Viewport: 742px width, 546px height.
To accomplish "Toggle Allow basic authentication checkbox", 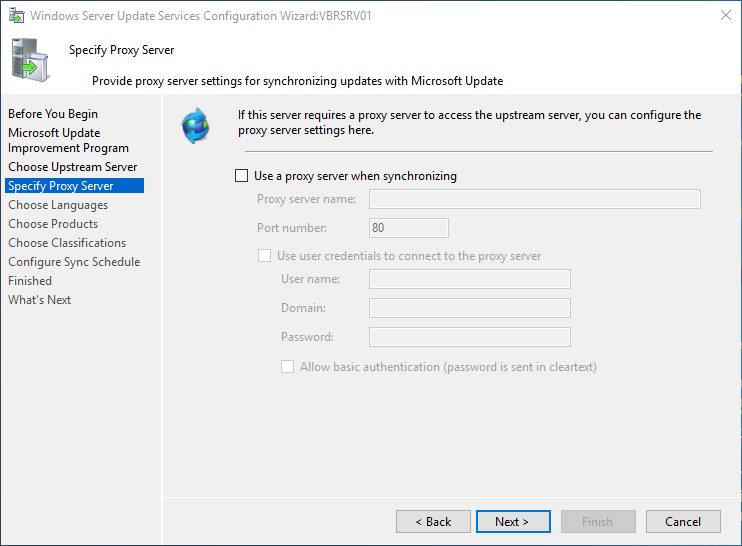I will 288,367.
